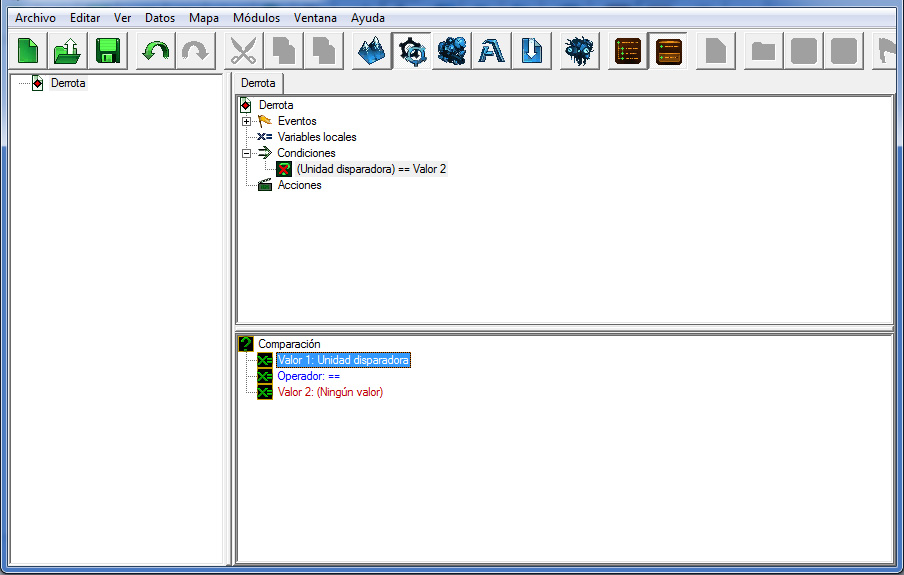Save using the green floppy disk icon

[108, 51]
